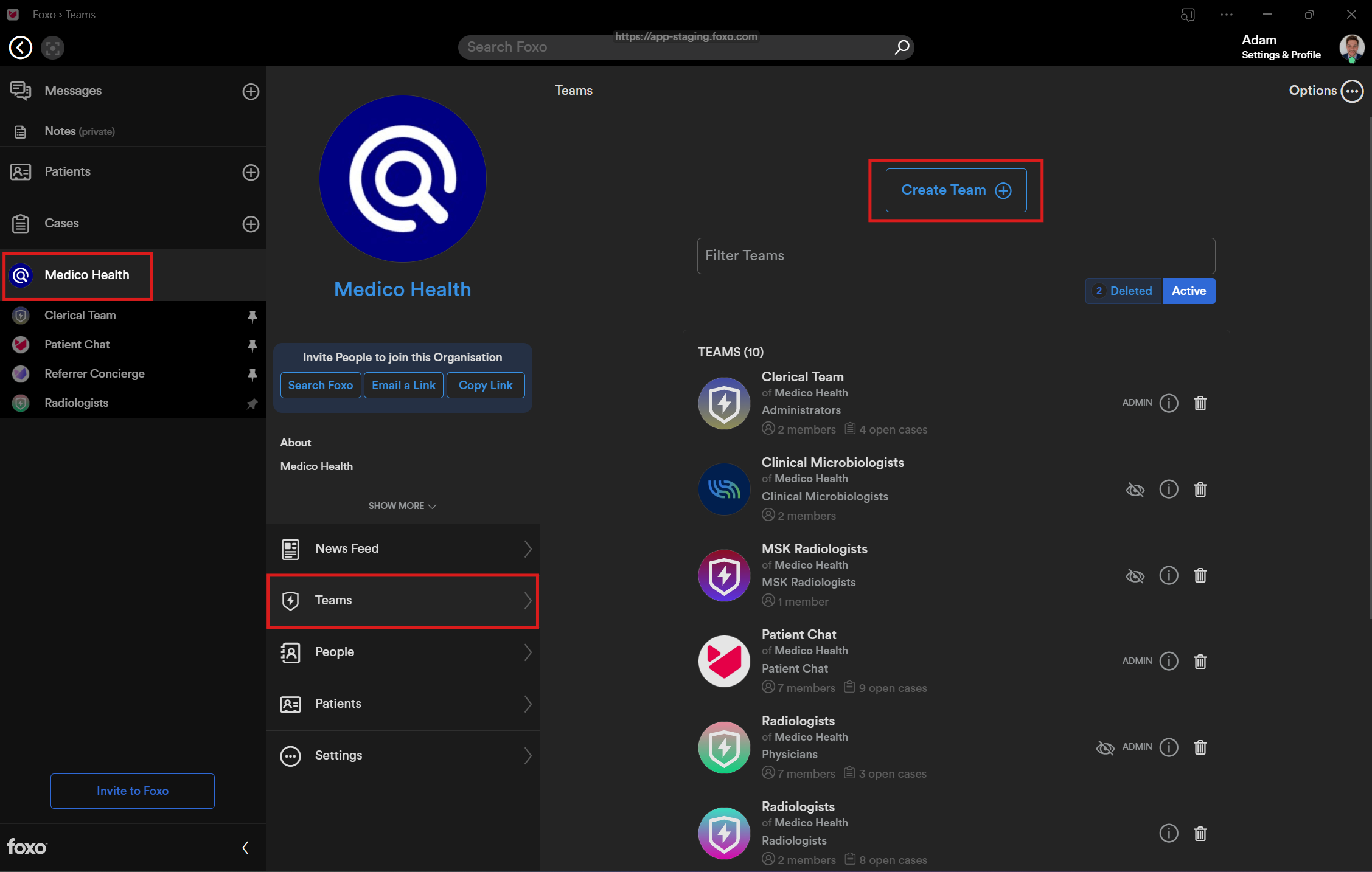The width and height of the screenshot is (1372, 872).
Task: Open info for Radiologists Physicians team
Action: coord(1169,747)
